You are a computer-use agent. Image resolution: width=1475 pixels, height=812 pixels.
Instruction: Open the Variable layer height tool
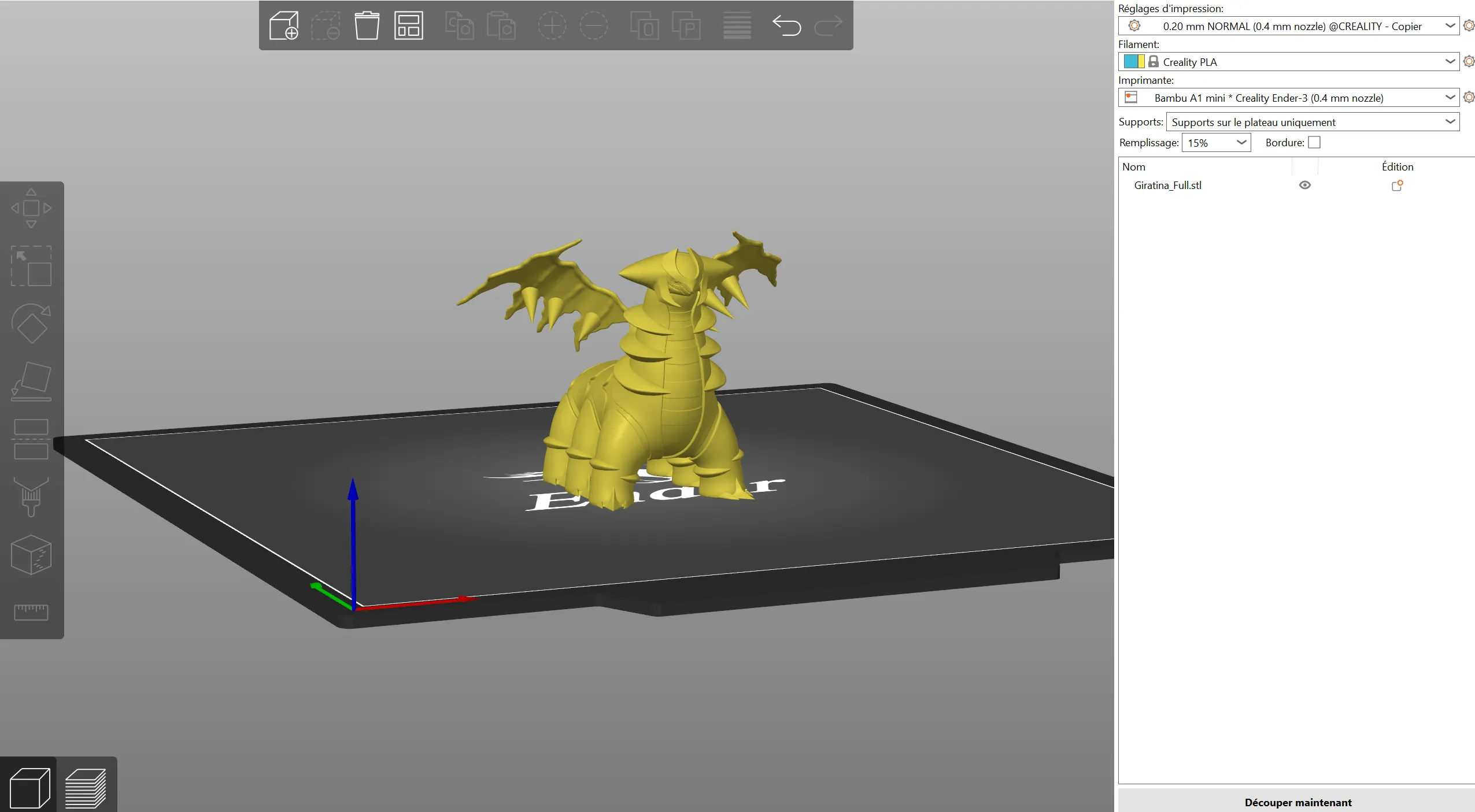pyautogui.click(x=737, y=25)
